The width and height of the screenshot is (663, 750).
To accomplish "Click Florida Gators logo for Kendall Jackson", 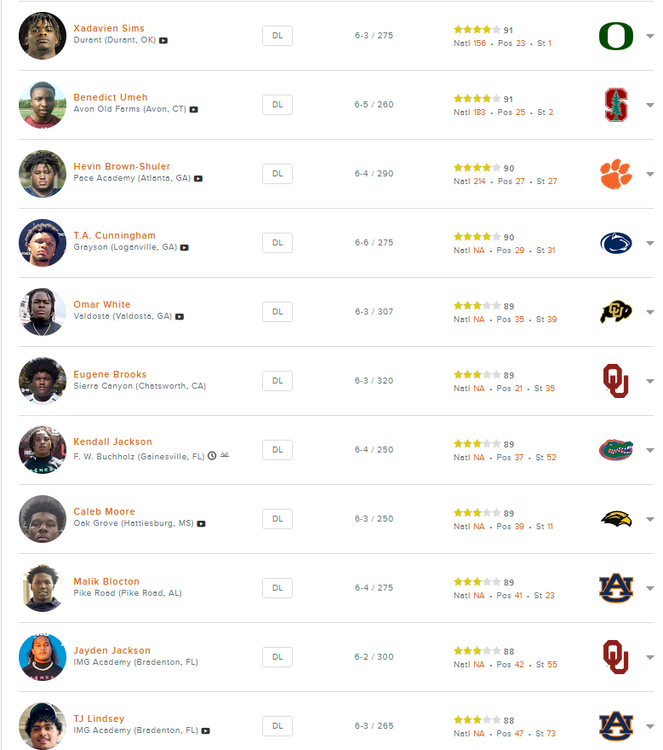I will tap(616, 449).
